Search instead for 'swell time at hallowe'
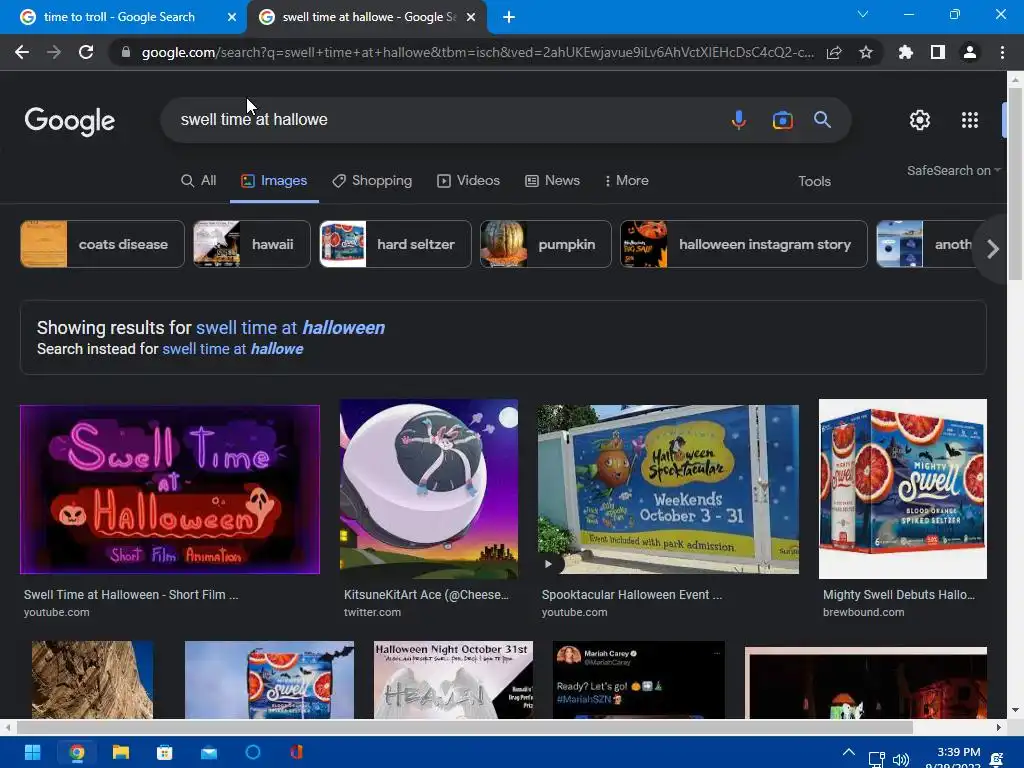 click(x=232, y=349)
